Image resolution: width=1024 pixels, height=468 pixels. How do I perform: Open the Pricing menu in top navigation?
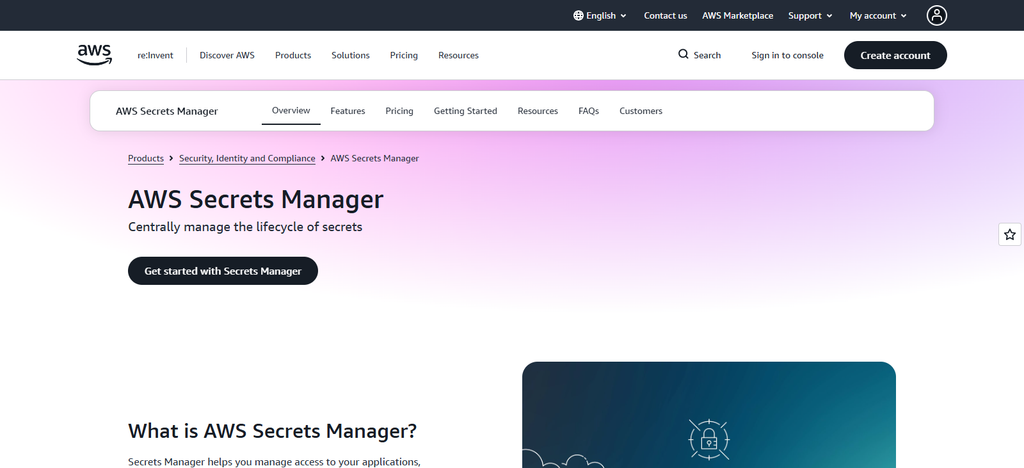(x=404, y=55)
